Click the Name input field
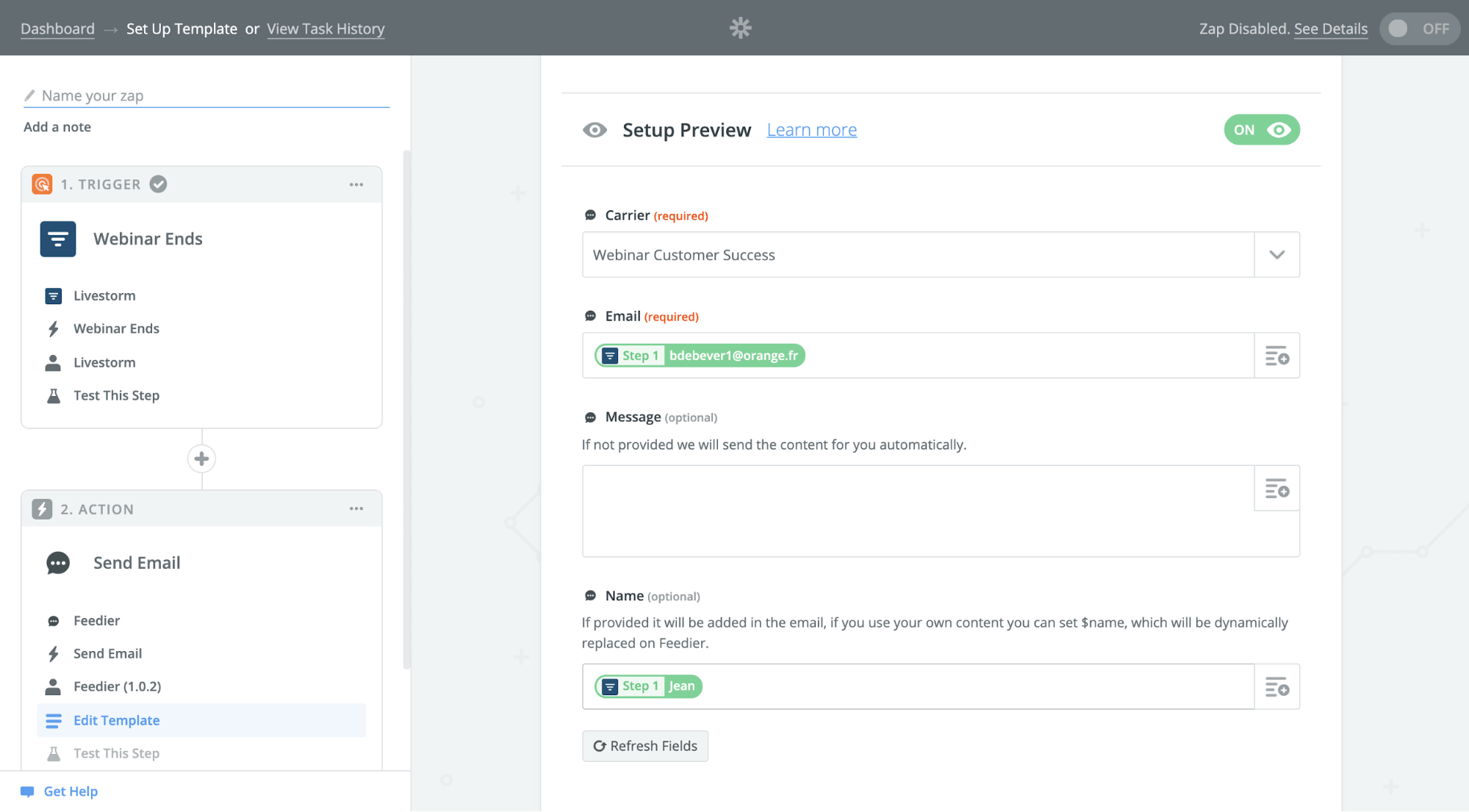The width and height of the screenshot is (1469, 812). point(917,686)
